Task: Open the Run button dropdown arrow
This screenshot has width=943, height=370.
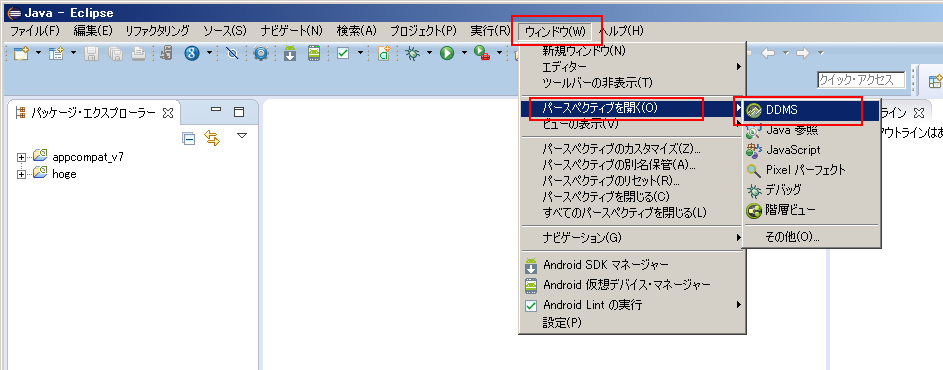Action: click(x=464, y=54)
